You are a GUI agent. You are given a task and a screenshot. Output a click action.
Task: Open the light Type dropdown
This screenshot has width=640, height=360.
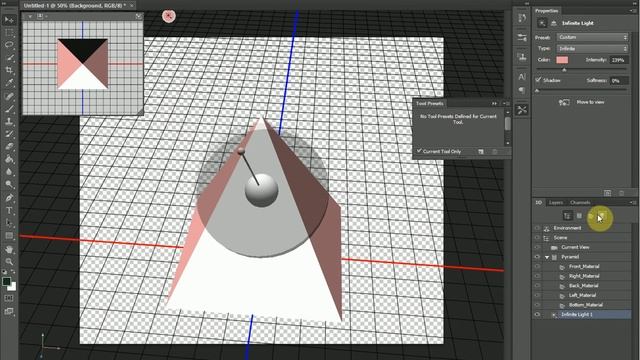pos(592,49)
